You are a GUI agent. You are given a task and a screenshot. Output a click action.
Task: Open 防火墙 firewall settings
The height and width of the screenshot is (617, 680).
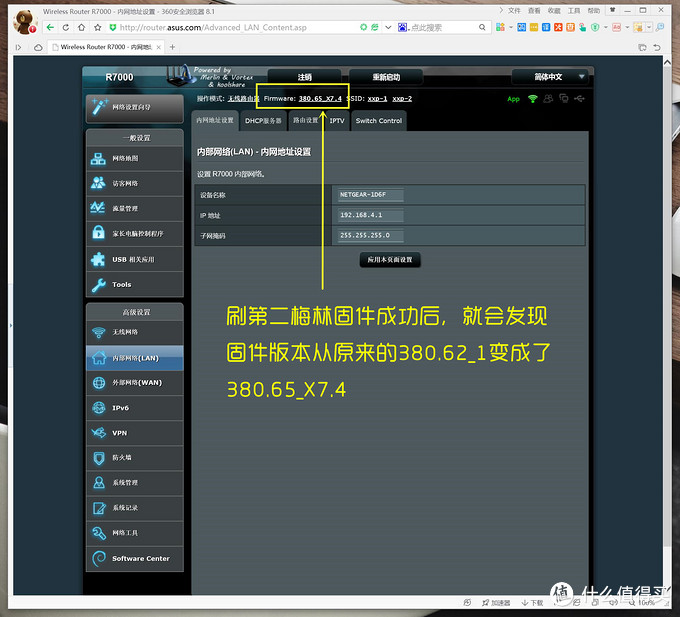tap(135, 458)
